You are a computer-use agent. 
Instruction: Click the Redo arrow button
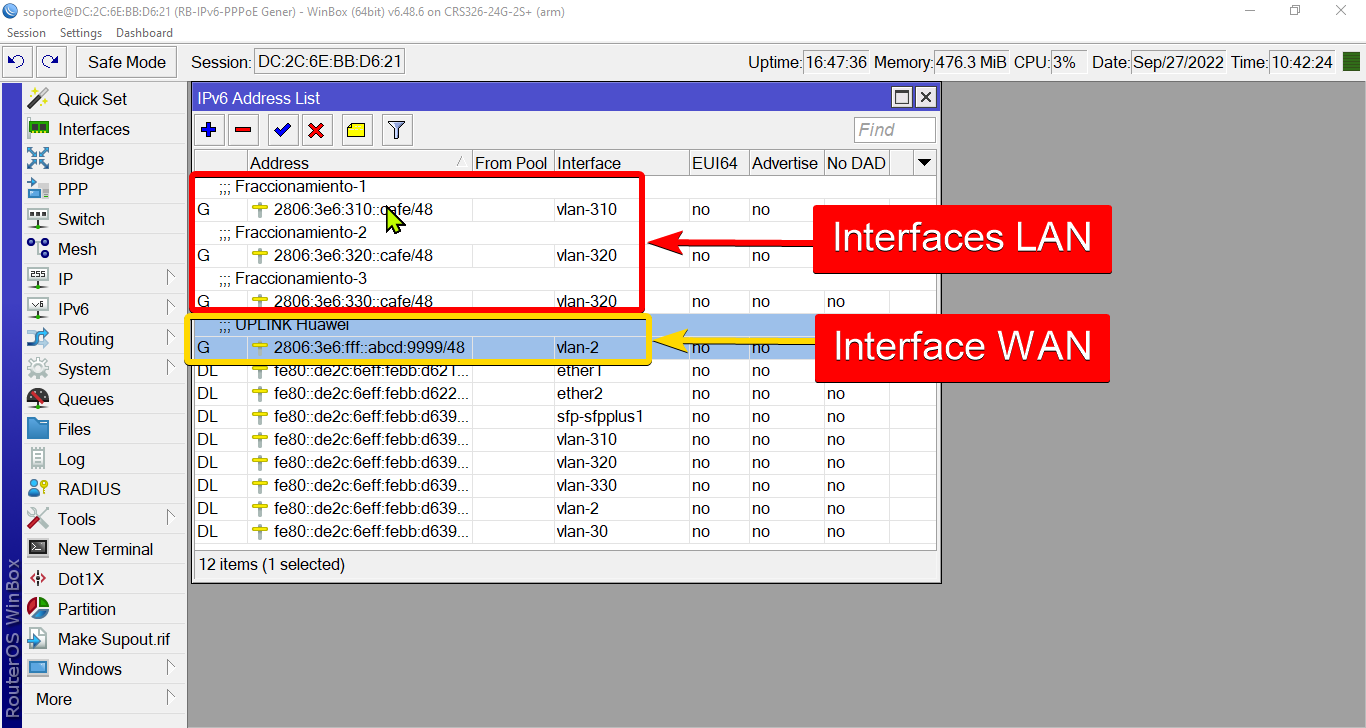coord(51,62)
